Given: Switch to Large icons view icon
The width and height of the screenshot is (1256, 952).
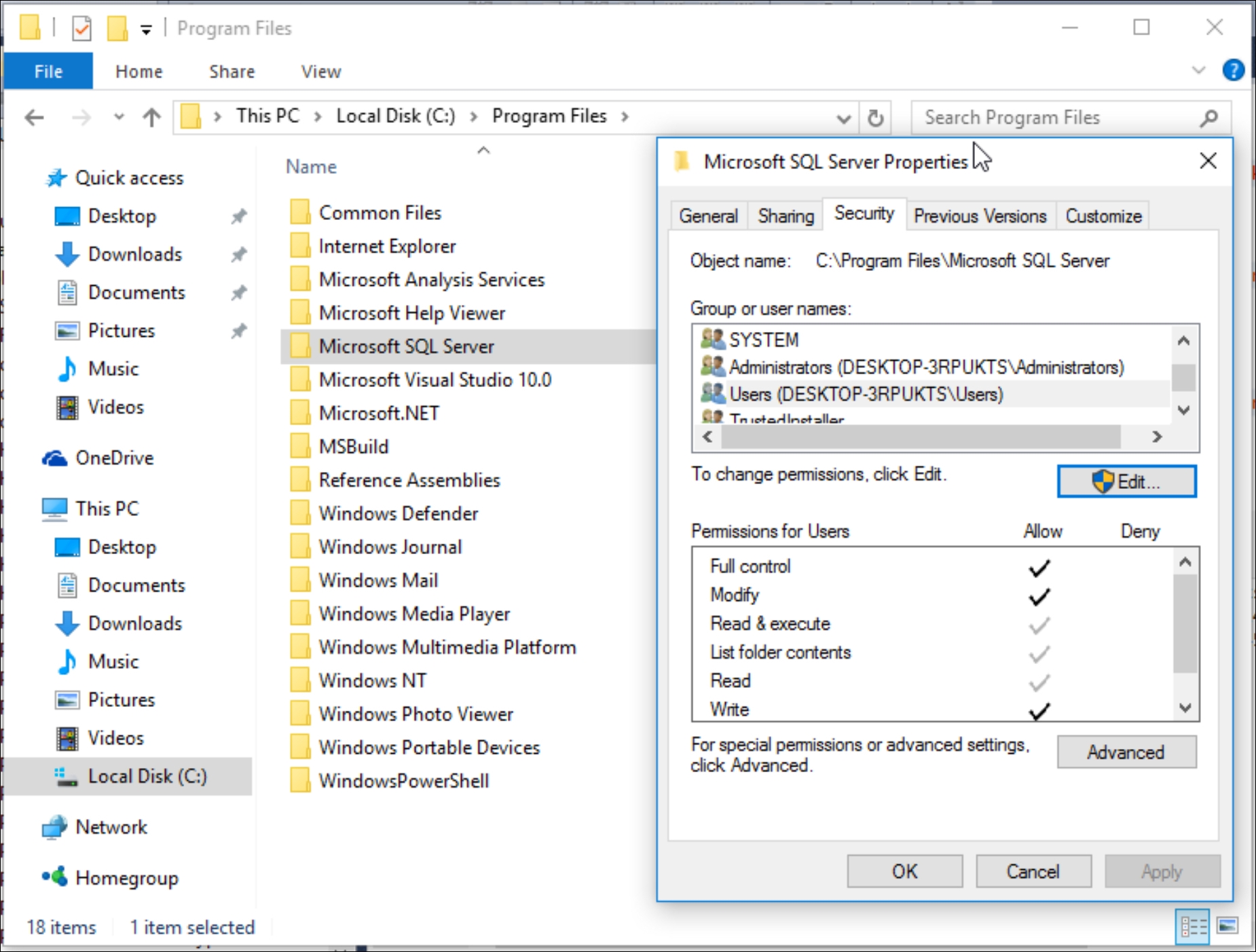Looking at the screenshot, I should tap(1227, 926).
